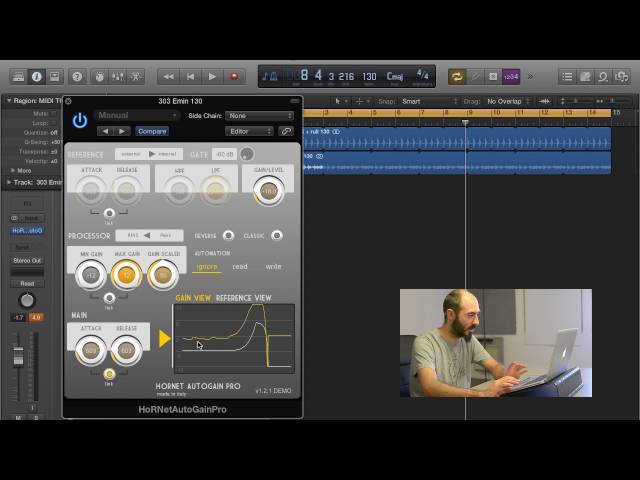Open the Mixer faders button
640x480 pixels.
[118, 76]
